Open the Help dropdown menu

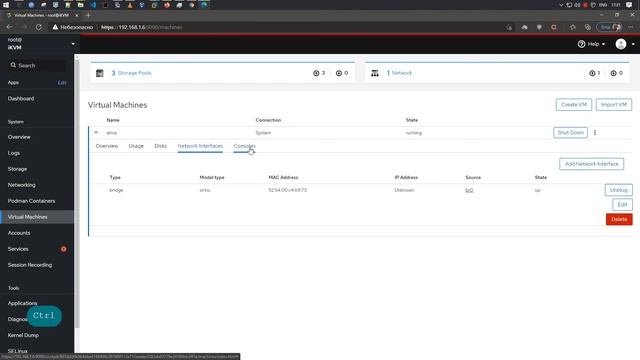(591, 44)
